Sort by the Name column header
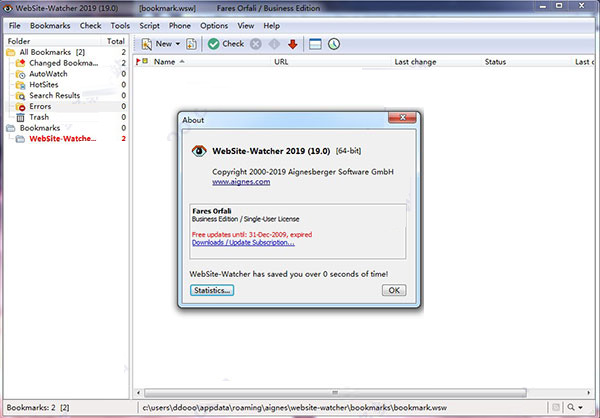 pyautogui.click(x=165, y=62)
